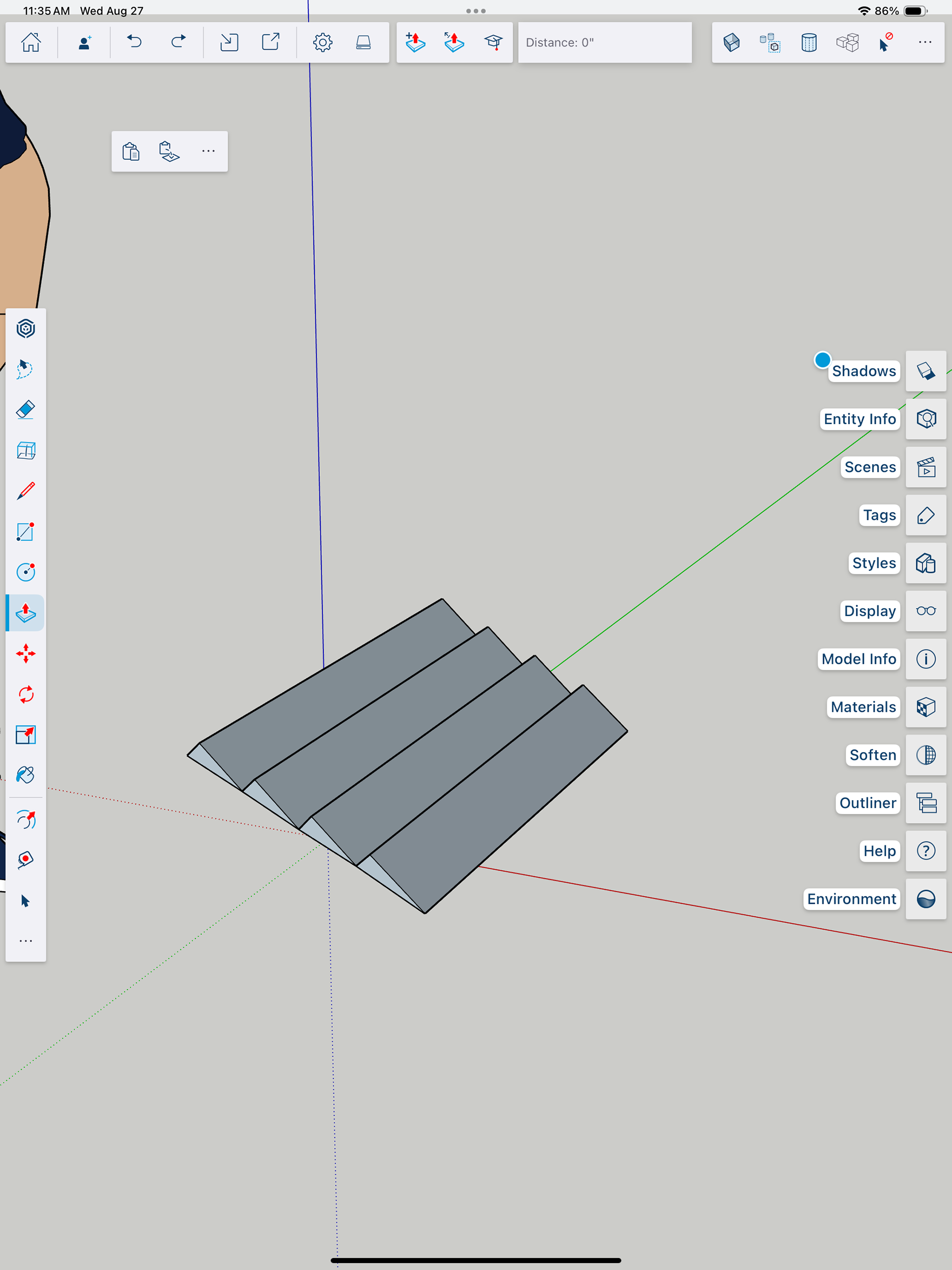Image resolution: width=952 pixels, height=1270 pixels.
Task: Open the Scenes panel icon
Action: point(926,467)
